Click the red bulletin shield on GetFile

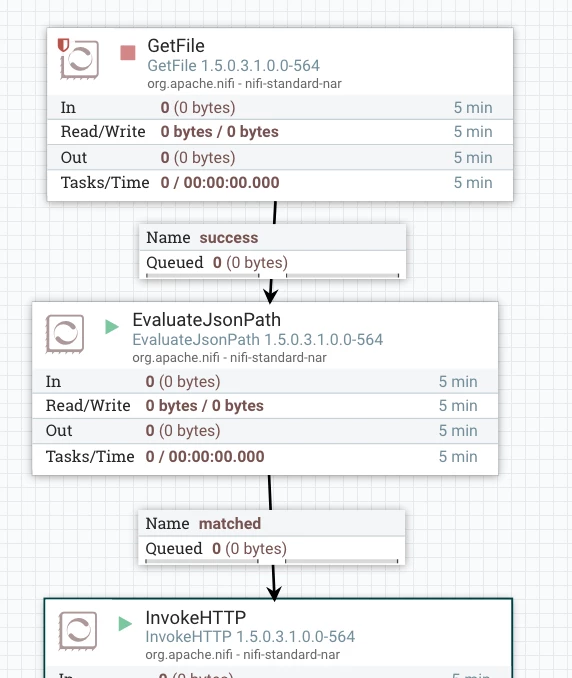pos(64,45)
